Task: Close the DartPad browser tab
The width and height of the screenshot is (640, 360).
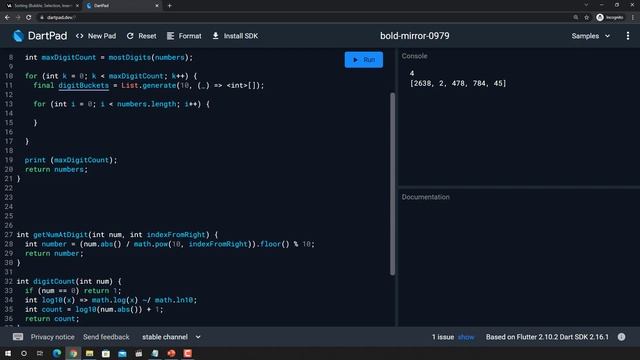Action: [x=157, y=6]
